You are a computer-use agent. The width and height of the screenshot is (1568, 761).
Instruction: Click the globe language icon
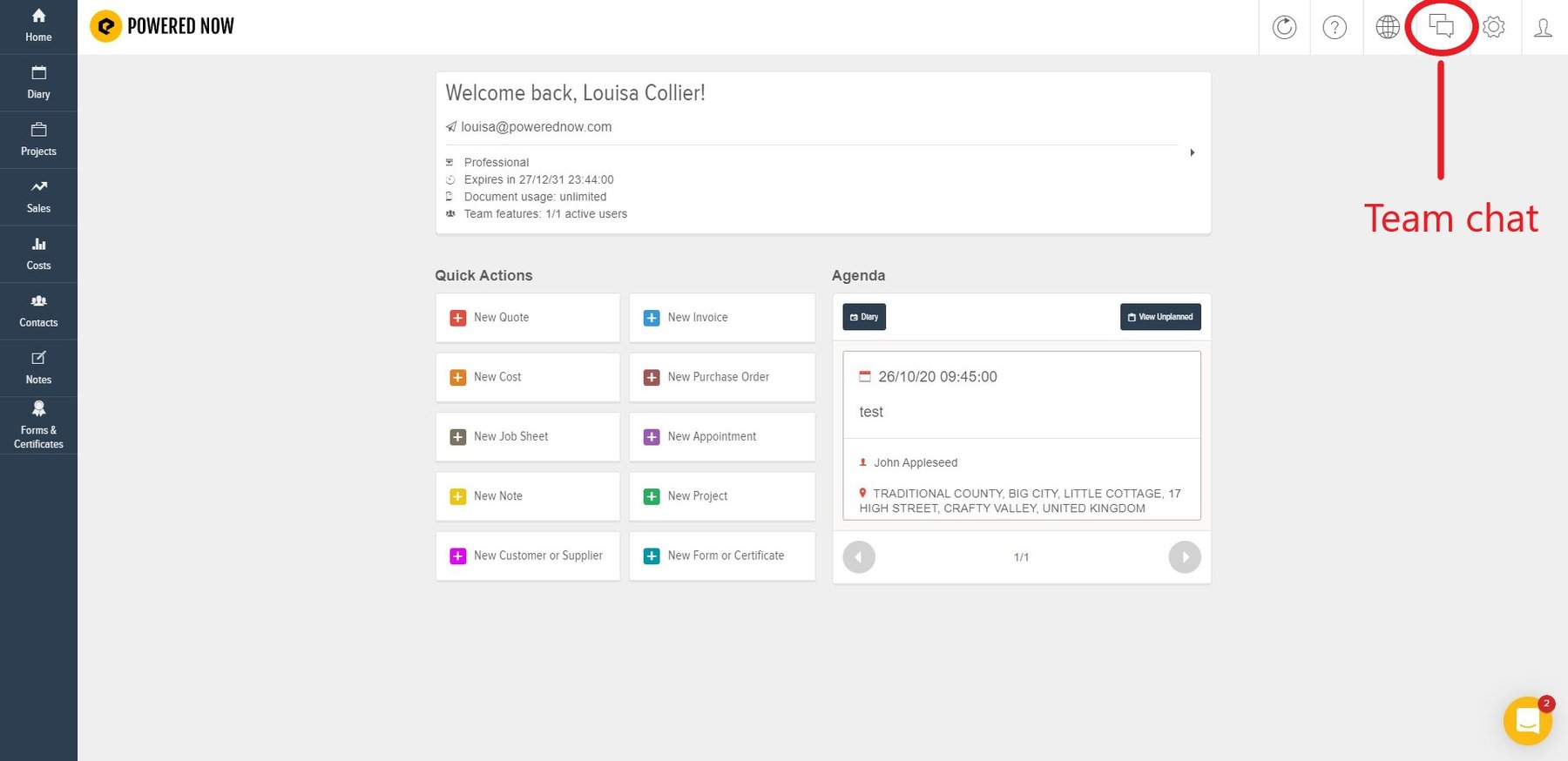coord(1387,28)
